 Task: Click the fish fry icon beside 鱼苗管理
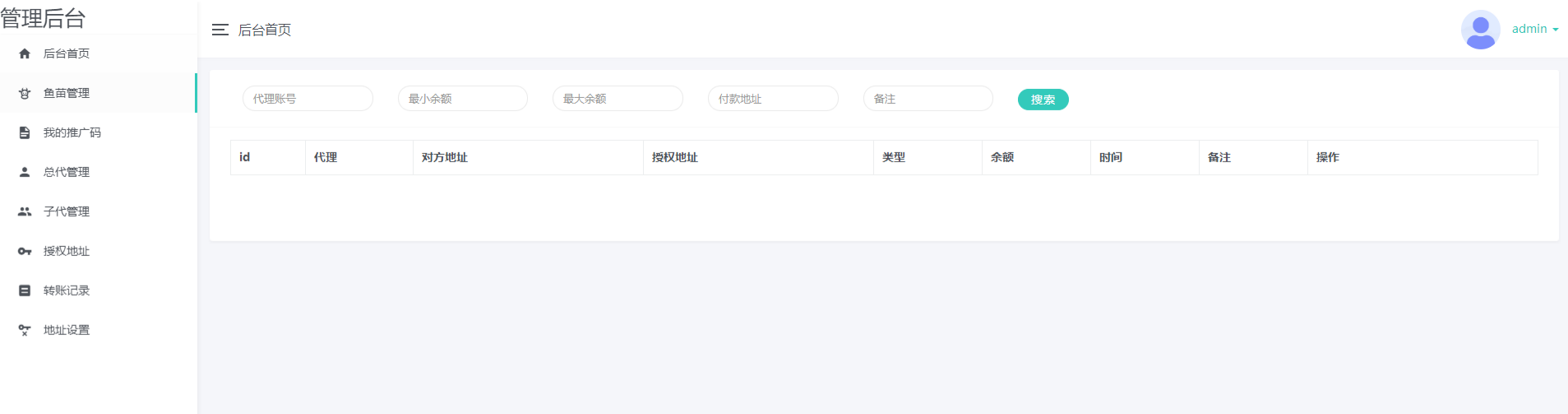[25, 93]
